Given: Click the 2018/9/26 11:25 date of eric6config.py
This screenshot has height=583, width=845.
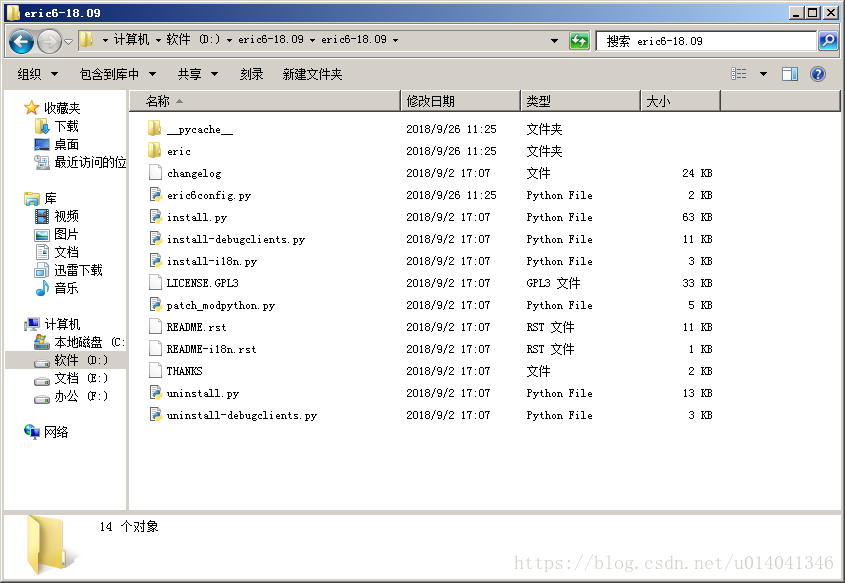Looking at the screenshot, I should coord(451,195).
